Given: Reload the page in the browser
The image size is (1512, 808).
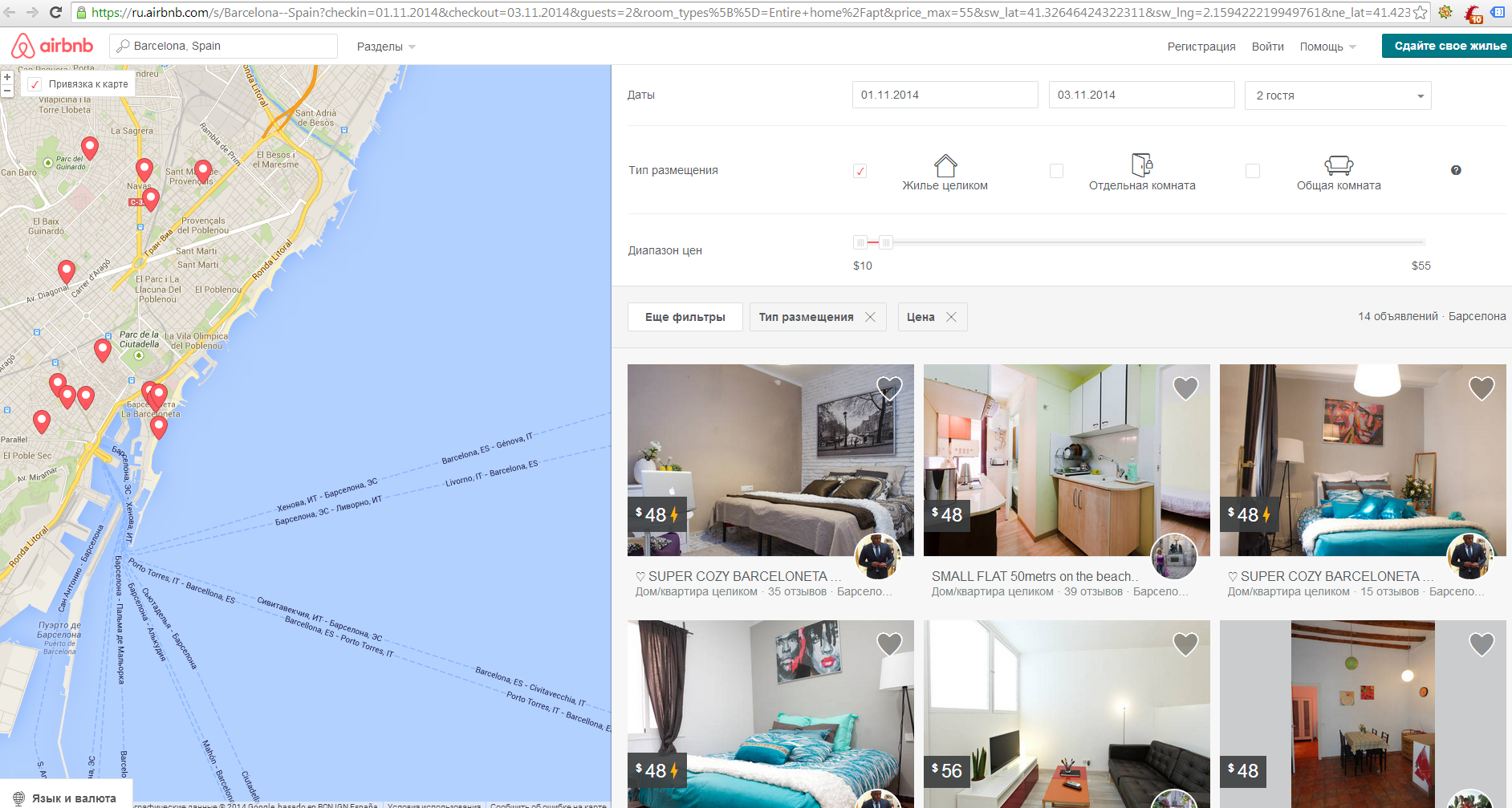Looking at the screenshot, I should pos(55,12).
